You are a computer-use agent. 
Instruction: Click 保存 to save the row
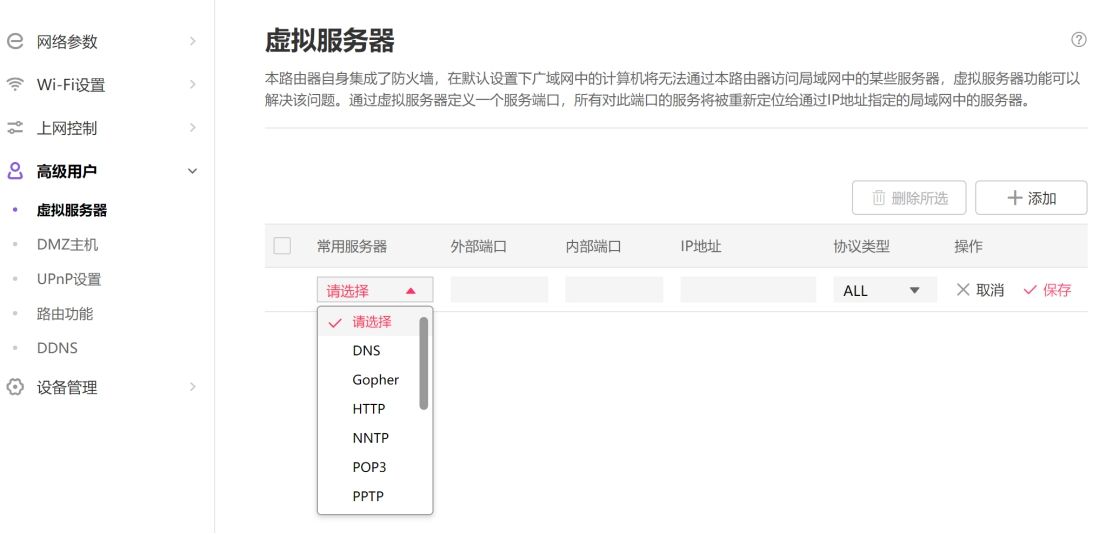[x=1047, y=289]
